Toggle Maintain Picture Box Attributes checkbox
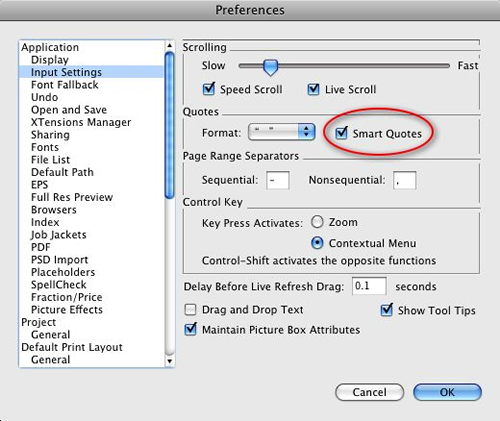Screen dimensions: 500x421 190,330
